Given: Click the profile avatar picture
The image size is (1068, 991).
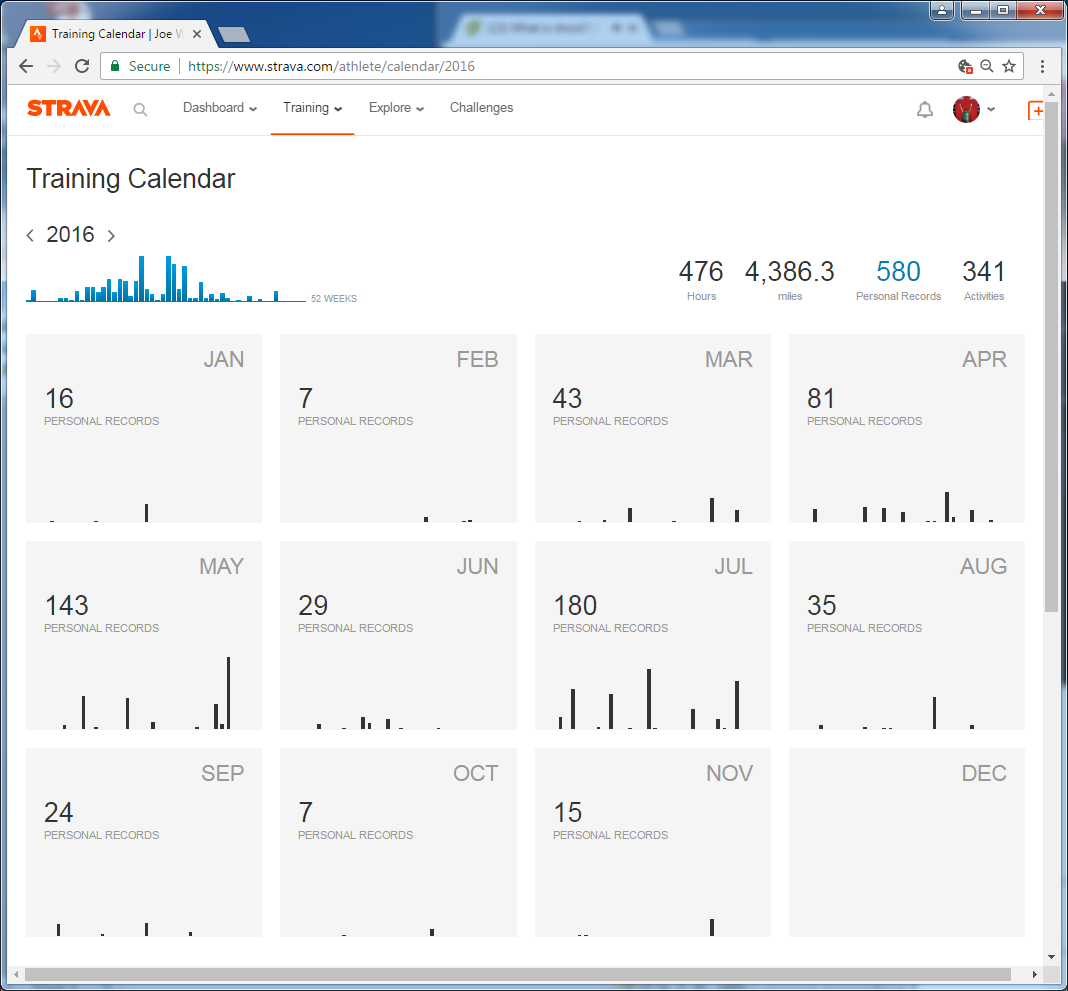Looking at the screenshot, I should coord(966,110).
